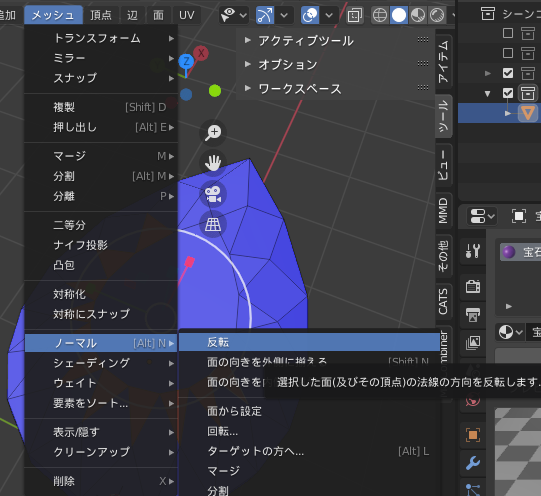Open トランスフォーム submenu

(101, 38)
